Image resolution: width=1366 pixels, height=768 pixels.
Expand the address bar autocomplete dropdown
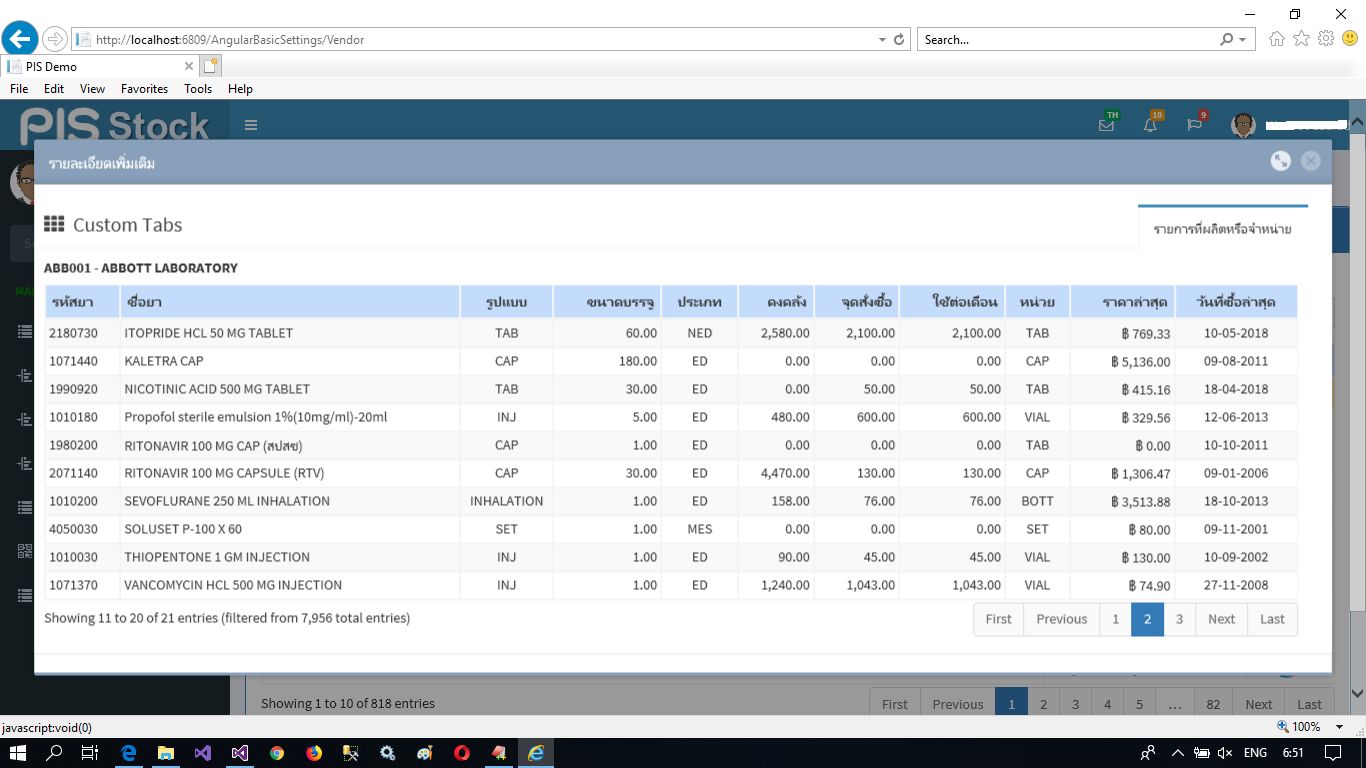[882, 40]
